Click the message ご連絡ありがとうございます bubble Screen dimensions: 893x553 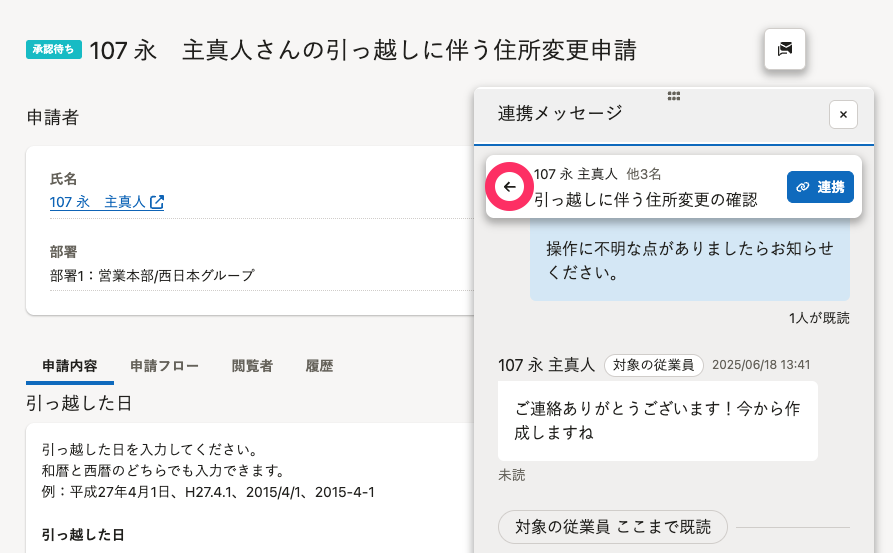657,420
